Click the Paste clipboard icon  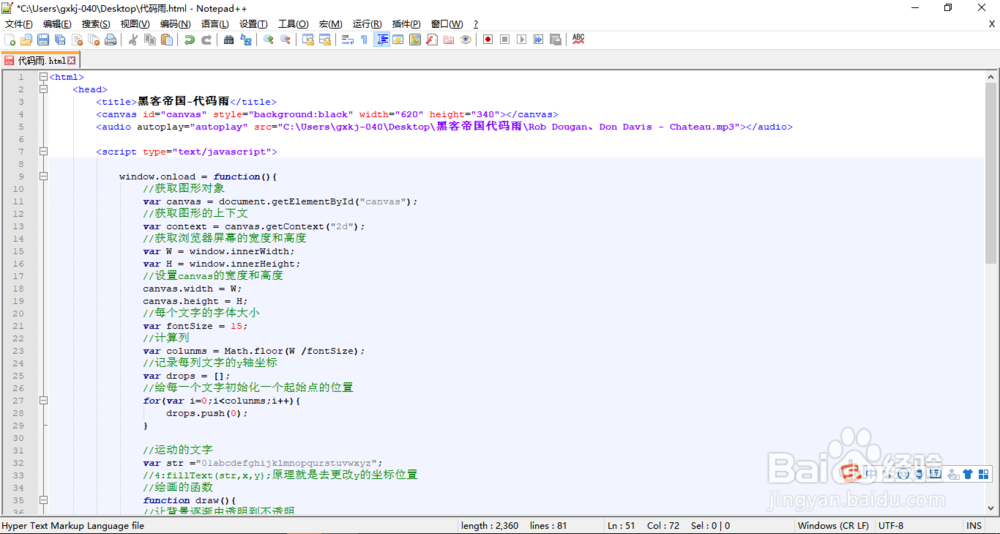(166, 40)
